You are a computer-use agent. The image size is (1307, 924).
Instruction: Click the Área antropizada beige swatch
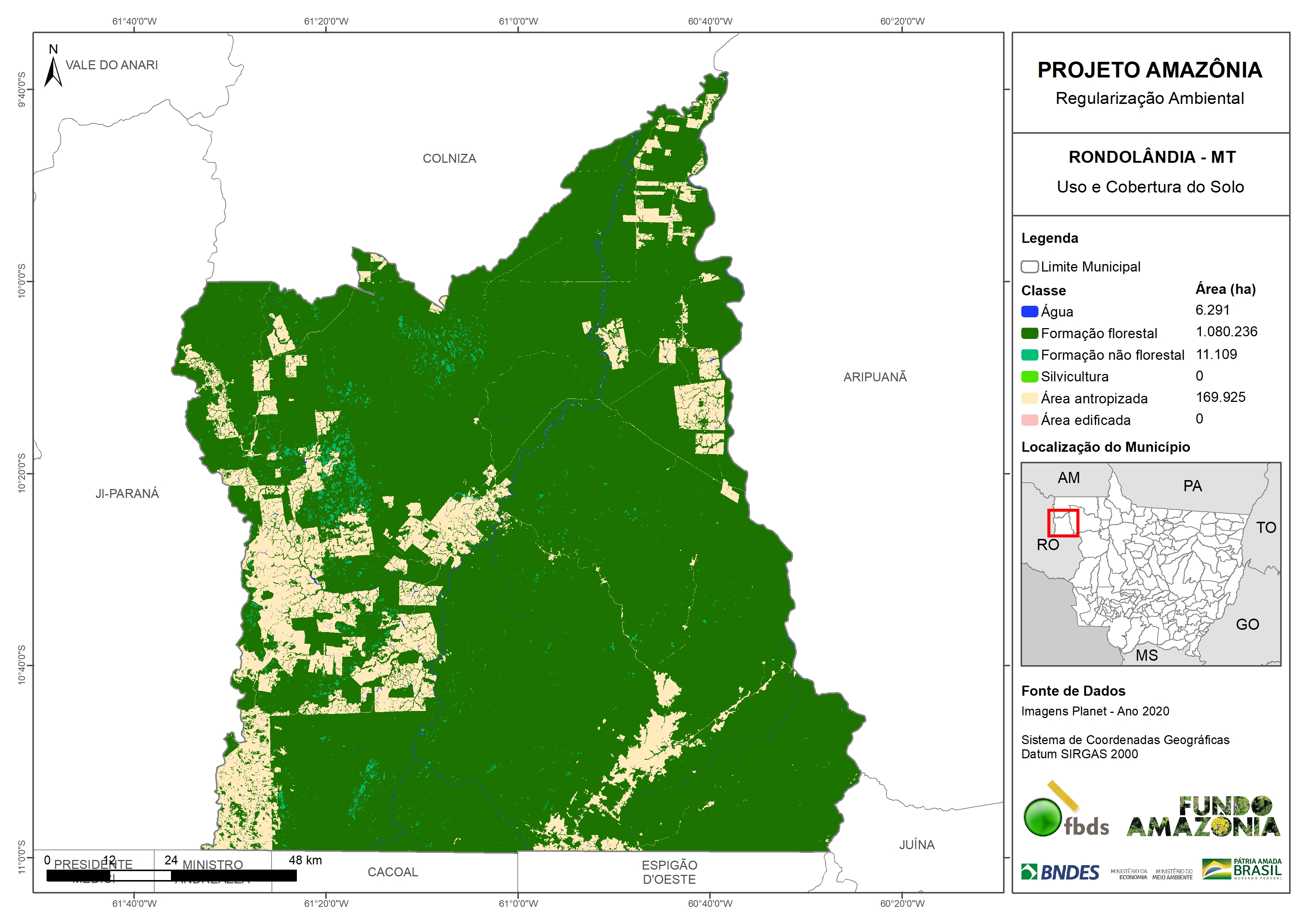point(1029,398)
